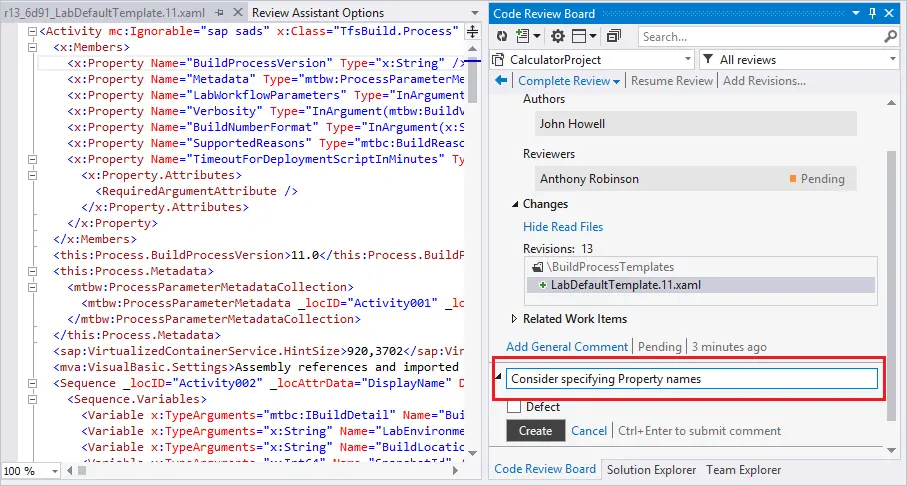Select LabDefaultTemplate.11.xaml in revisions list
This screenshot has height=486, width=907.
(626, 285)
